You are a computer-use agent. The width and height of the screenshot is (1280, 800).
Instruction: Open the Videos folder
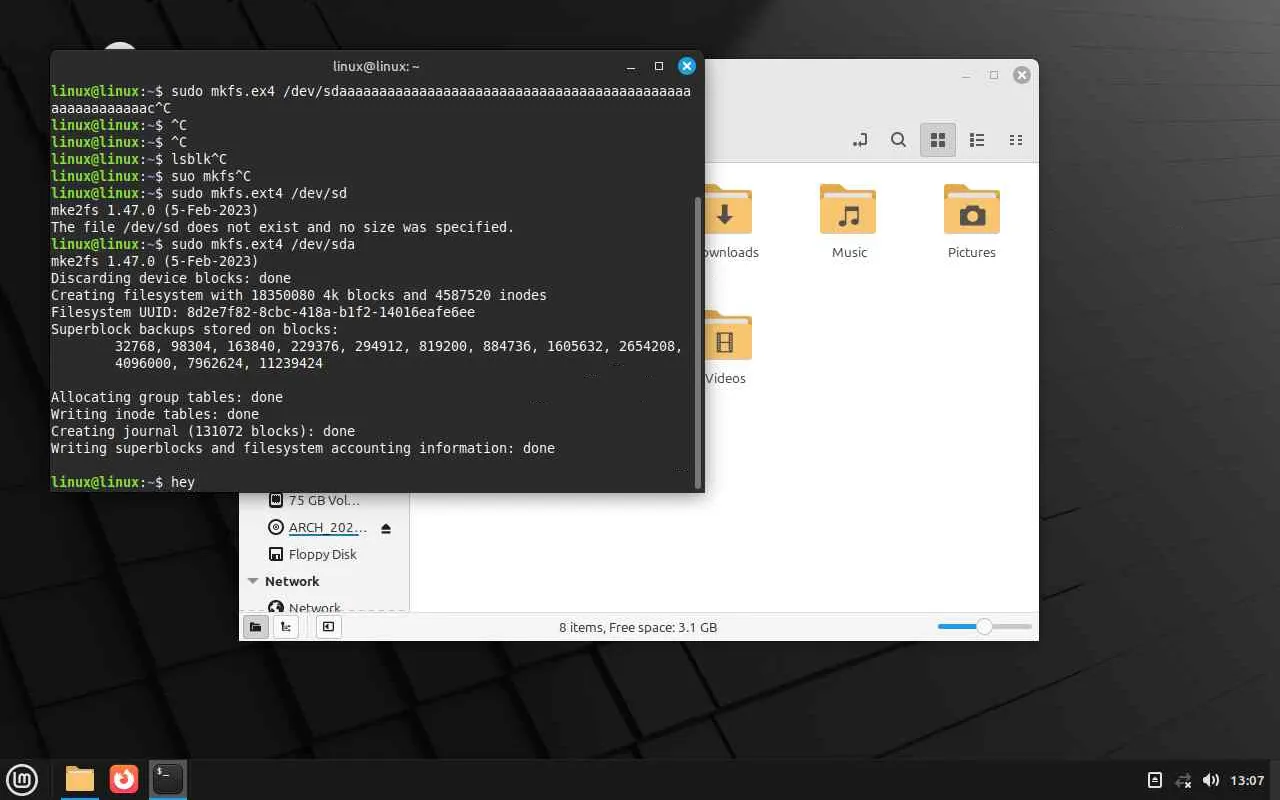point(726,348)
